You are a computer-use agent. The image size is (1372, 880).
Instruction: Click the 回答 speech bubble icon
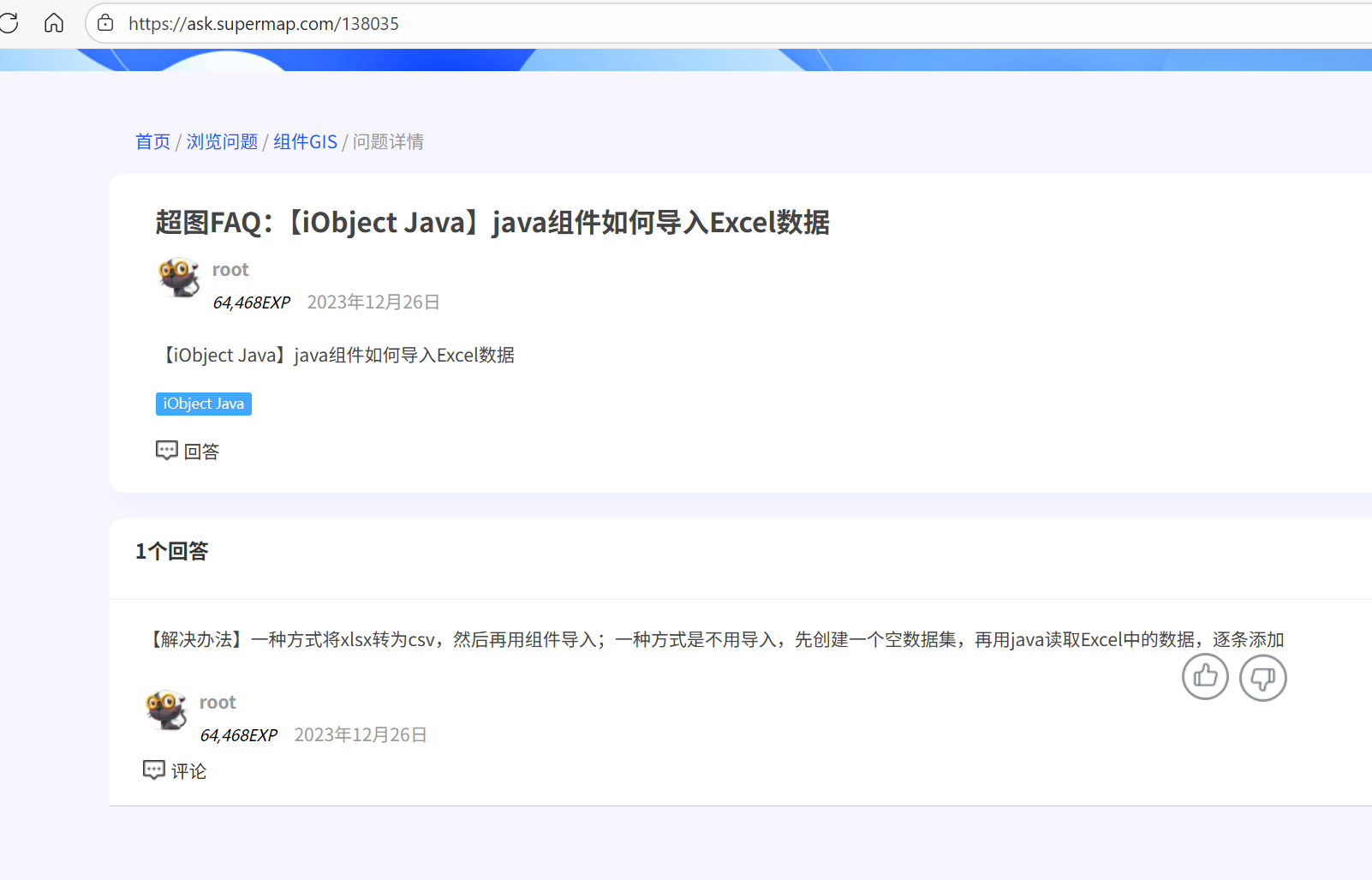click(167, 451)
